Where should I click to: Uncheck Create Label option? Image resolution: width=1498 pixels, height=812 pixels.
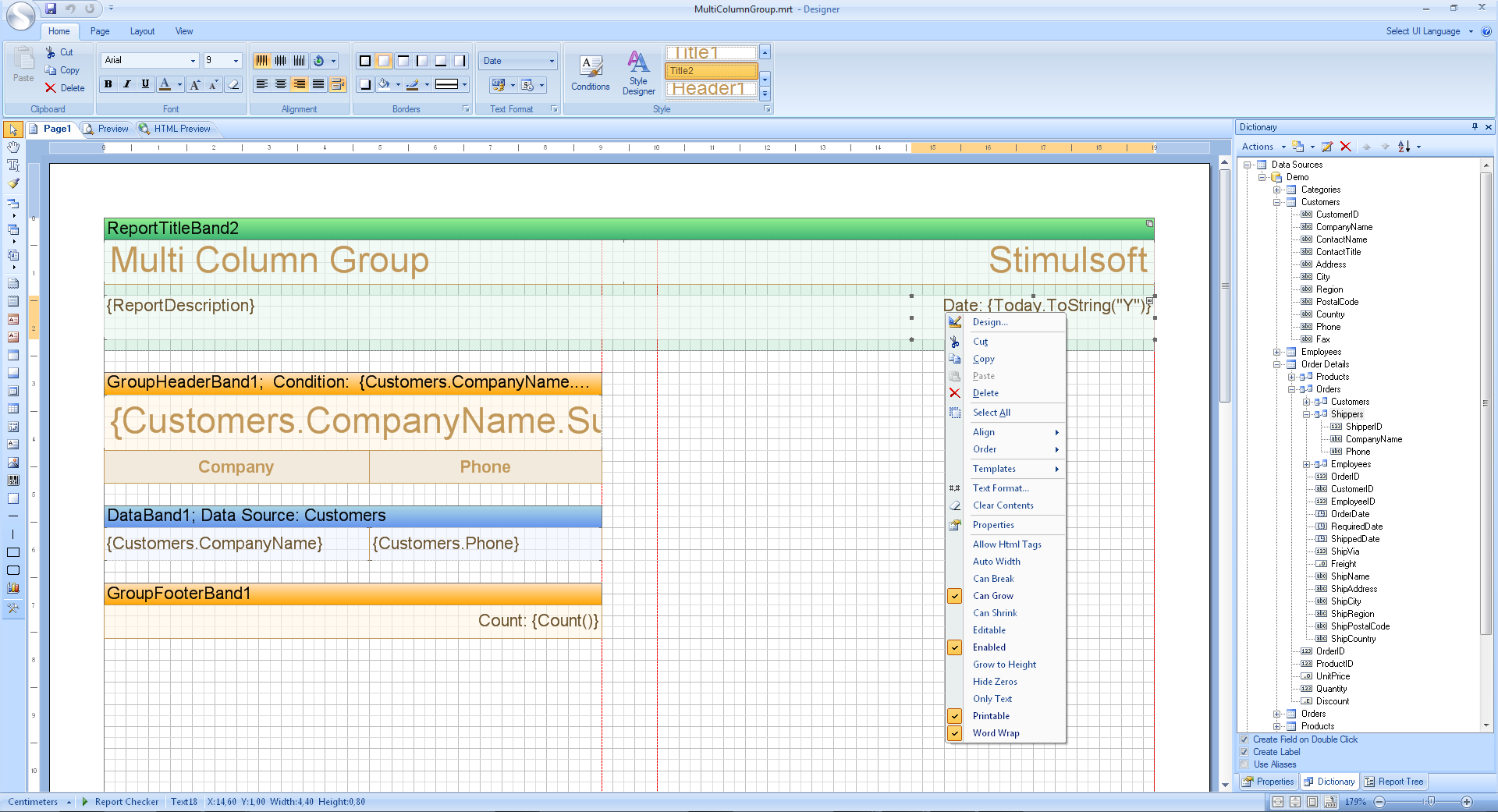(1244, 752)
